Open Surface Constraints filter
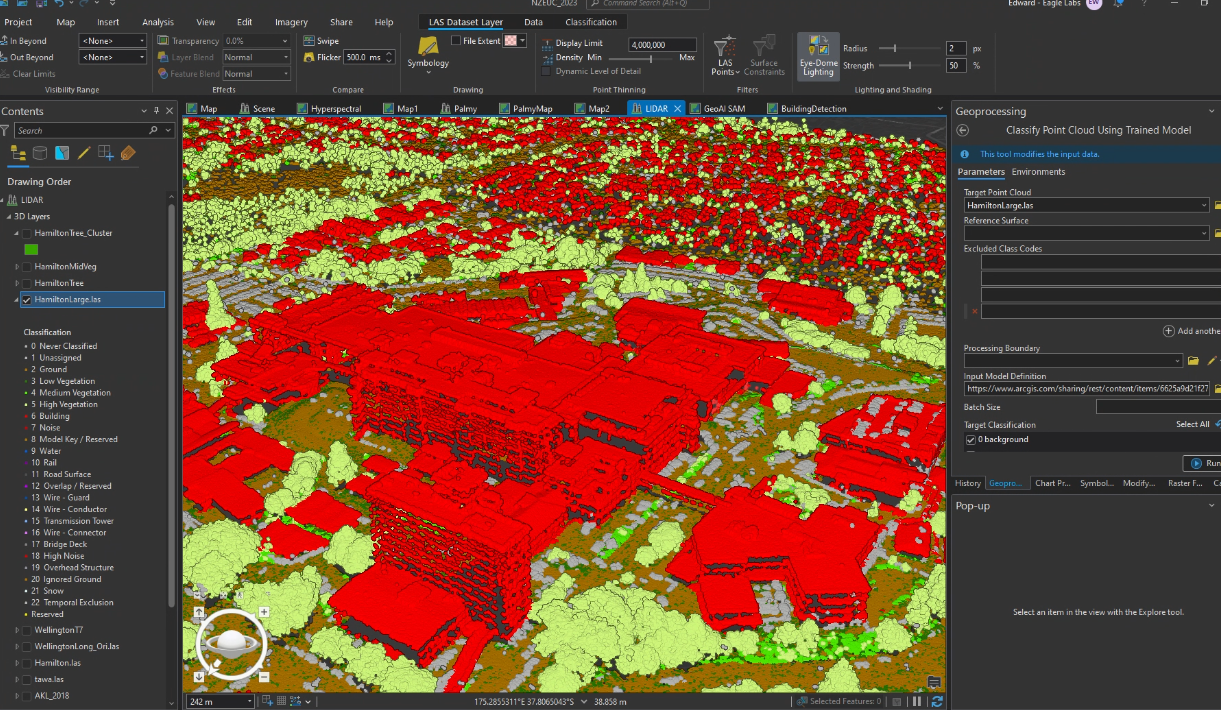Screen dimensions: 1221x710 tap(764, 56)
